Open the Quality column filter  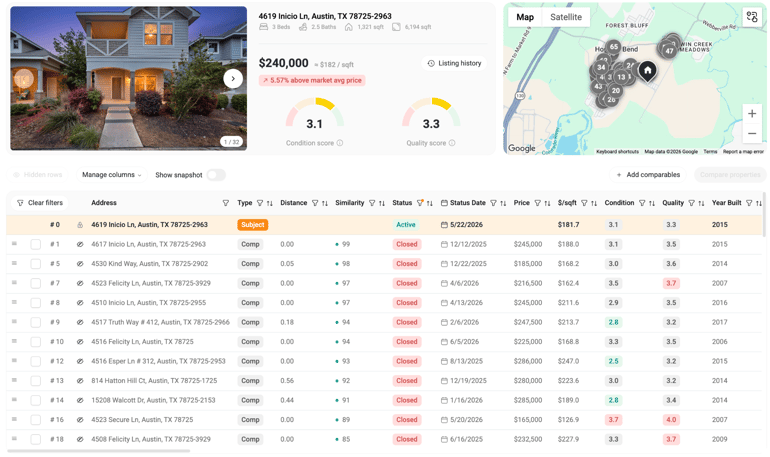691,203
